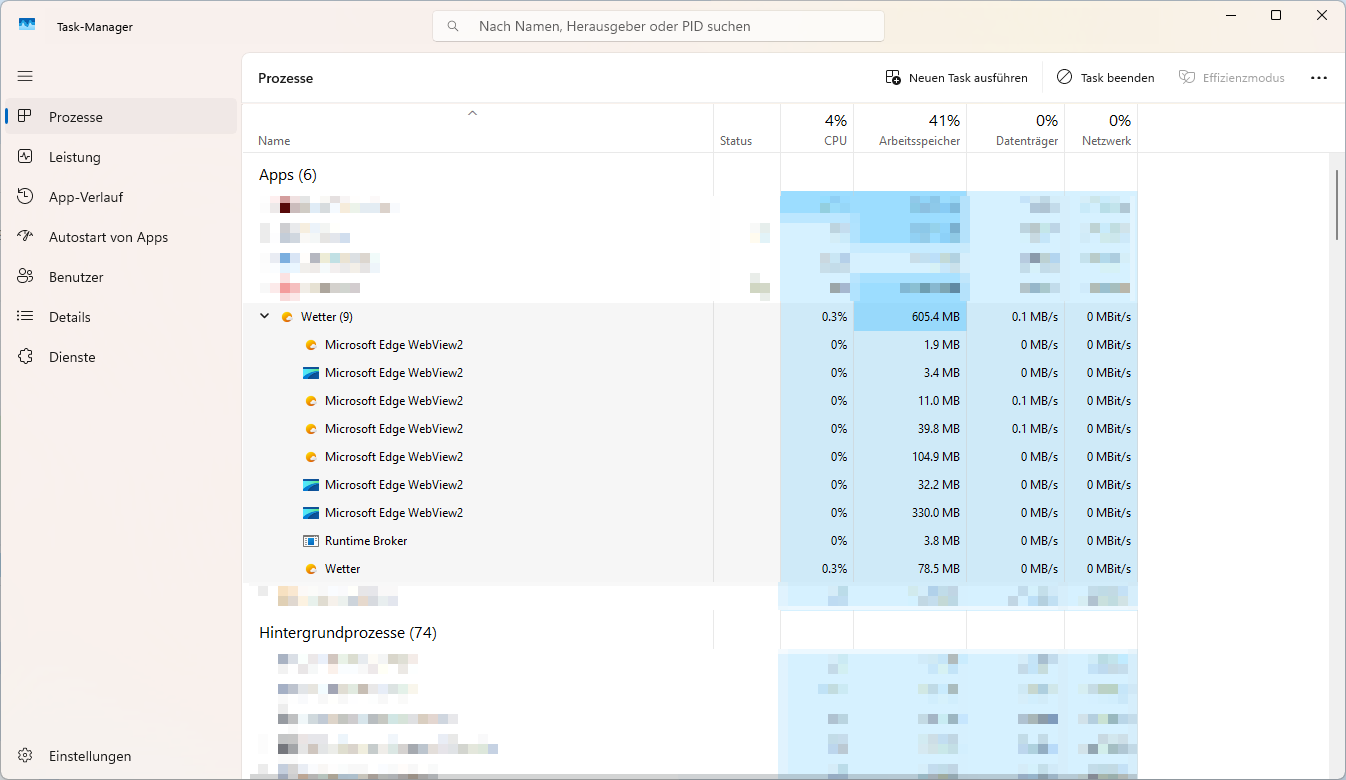Click the Details list icon
1346x780 pixels.
(25, 317)
